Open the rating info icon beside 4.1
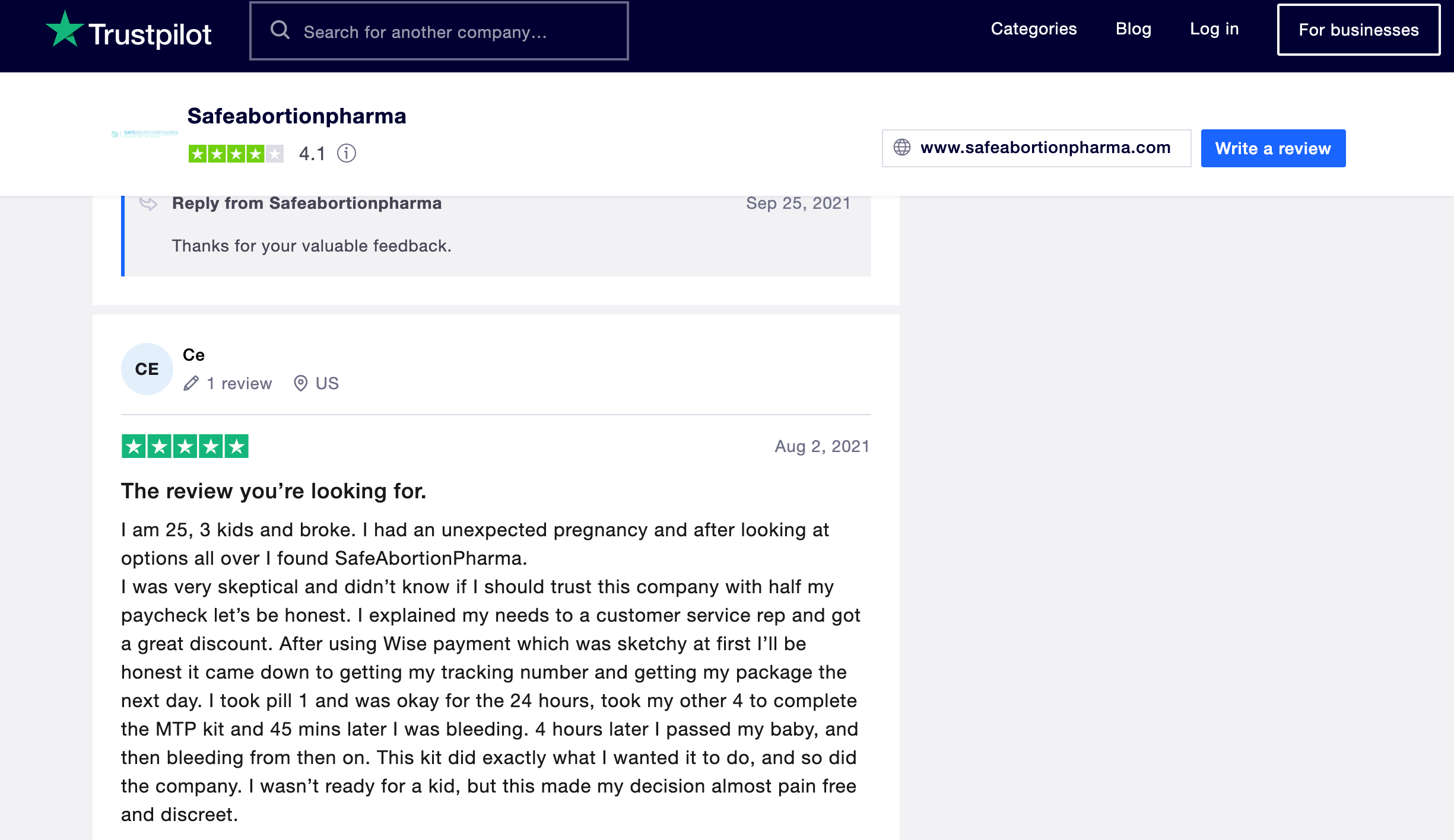Screen dimensions: 1454x840 347,154
